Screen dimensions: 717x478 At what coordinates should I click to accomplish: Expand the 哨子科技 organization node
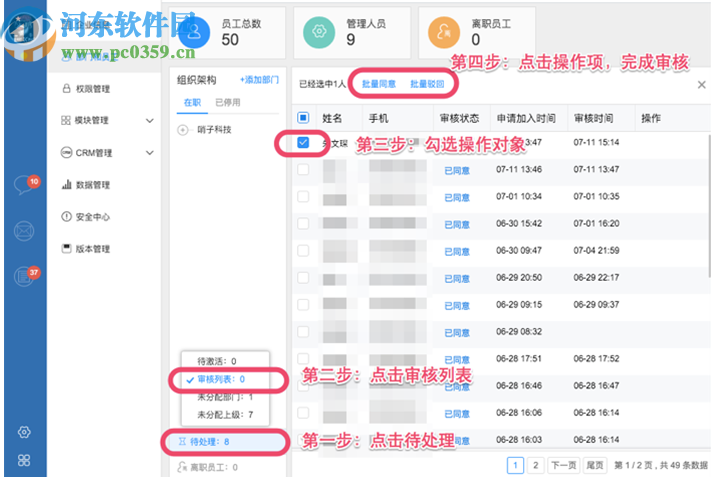point(183,130)
